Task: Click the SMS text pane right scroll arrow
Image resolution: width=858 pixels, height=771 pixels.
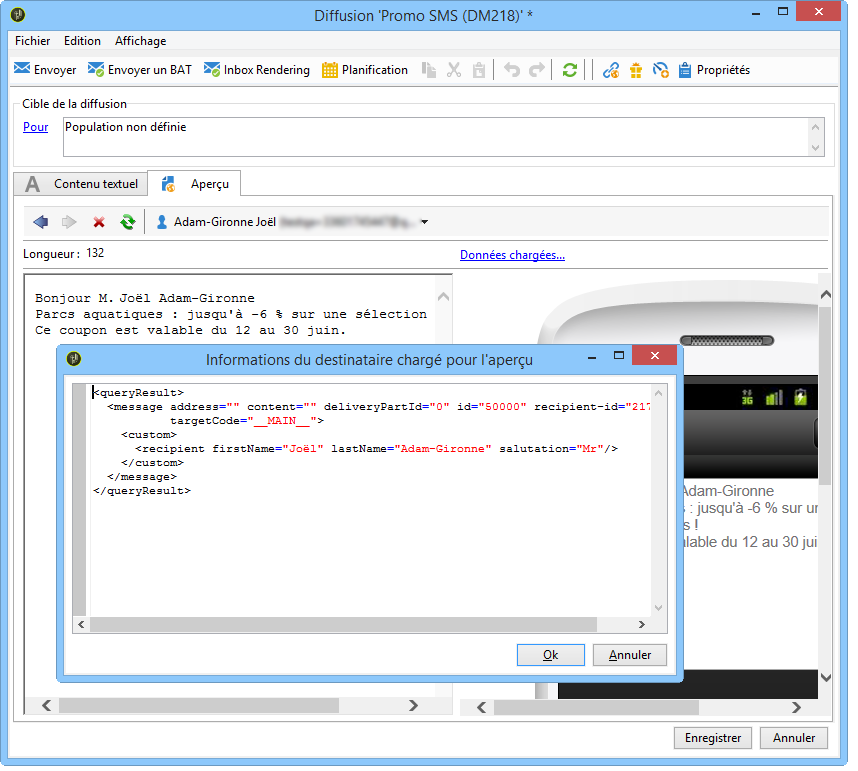Action: tap(414, 706)
